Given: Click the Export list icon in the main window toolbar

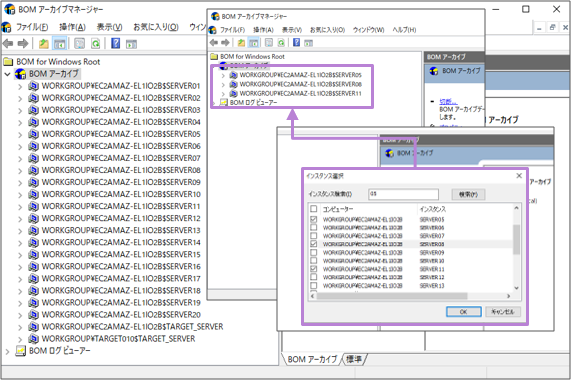Looking at the screenshot, I should coord(79,44).
